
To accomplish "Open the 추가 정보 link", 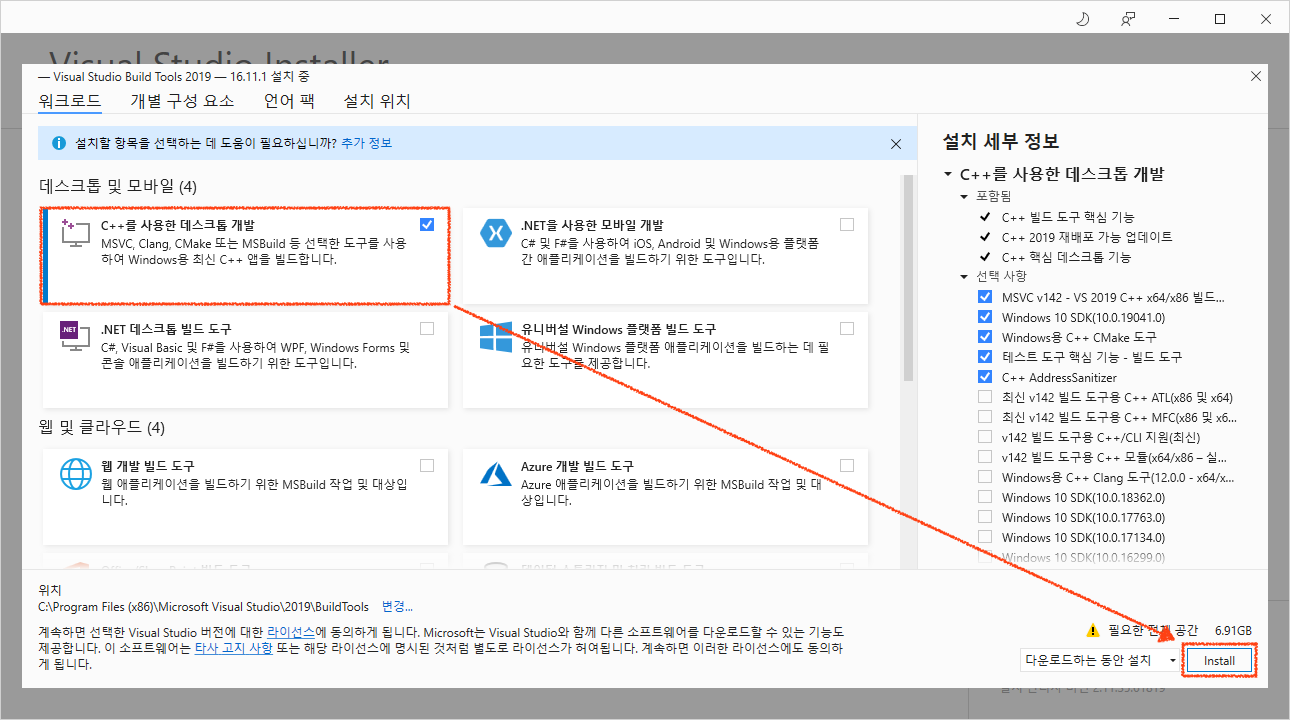I will click(366, 143).
